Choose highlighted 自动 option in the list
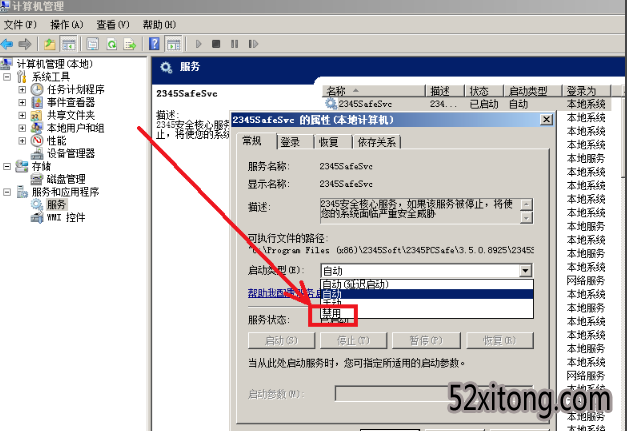The width and height of the screenshot is (627, 431). click(427, 294)
